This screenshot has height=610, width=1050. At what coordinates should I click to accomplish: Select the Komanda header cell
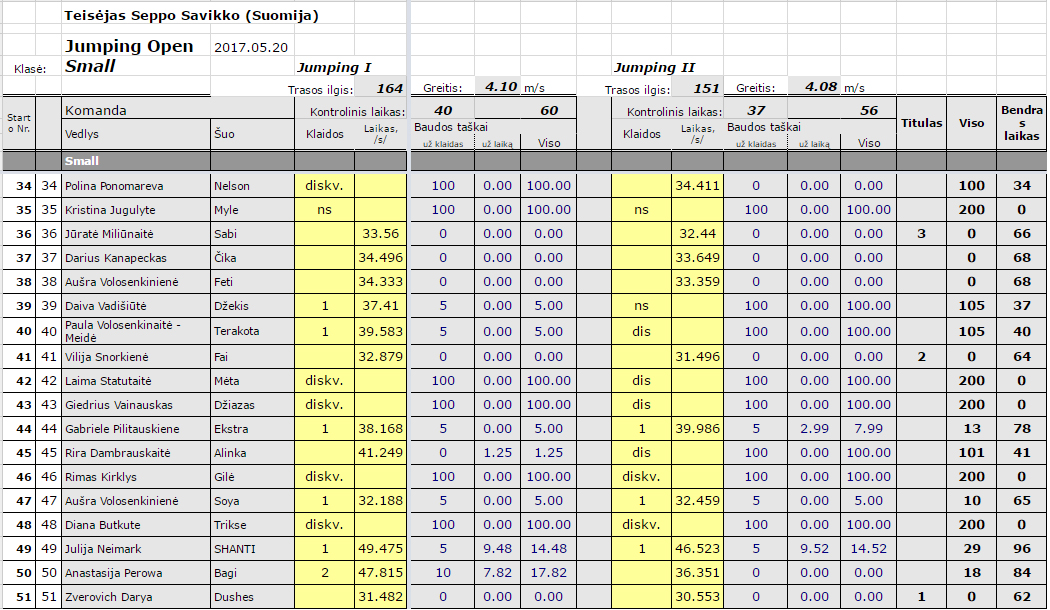[x=95, y=111]
